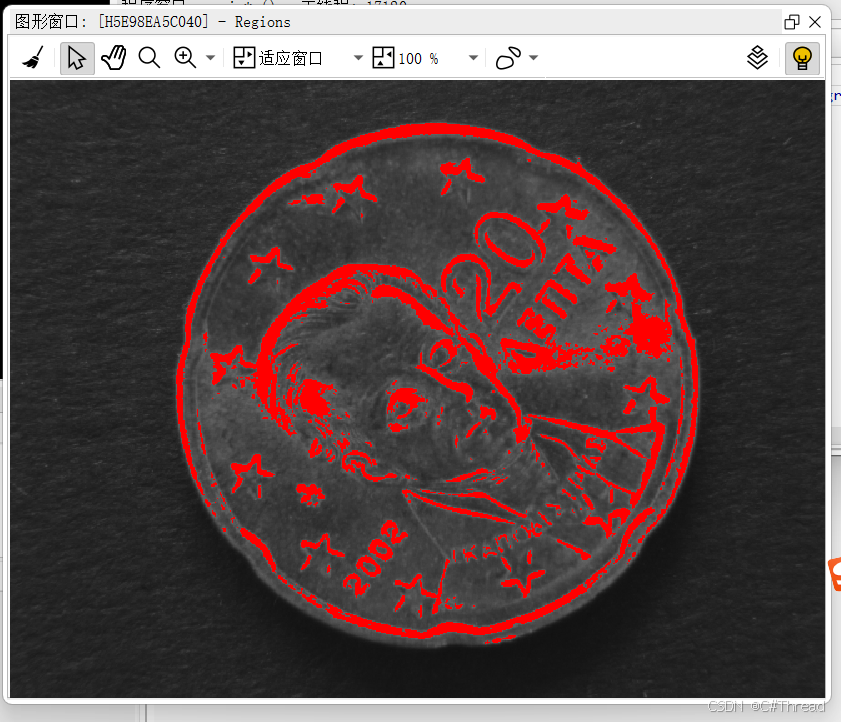This screenshot has width=841, height=722.
Task: Click the 100 % image size icon
Action: click(x=383, y=58)
